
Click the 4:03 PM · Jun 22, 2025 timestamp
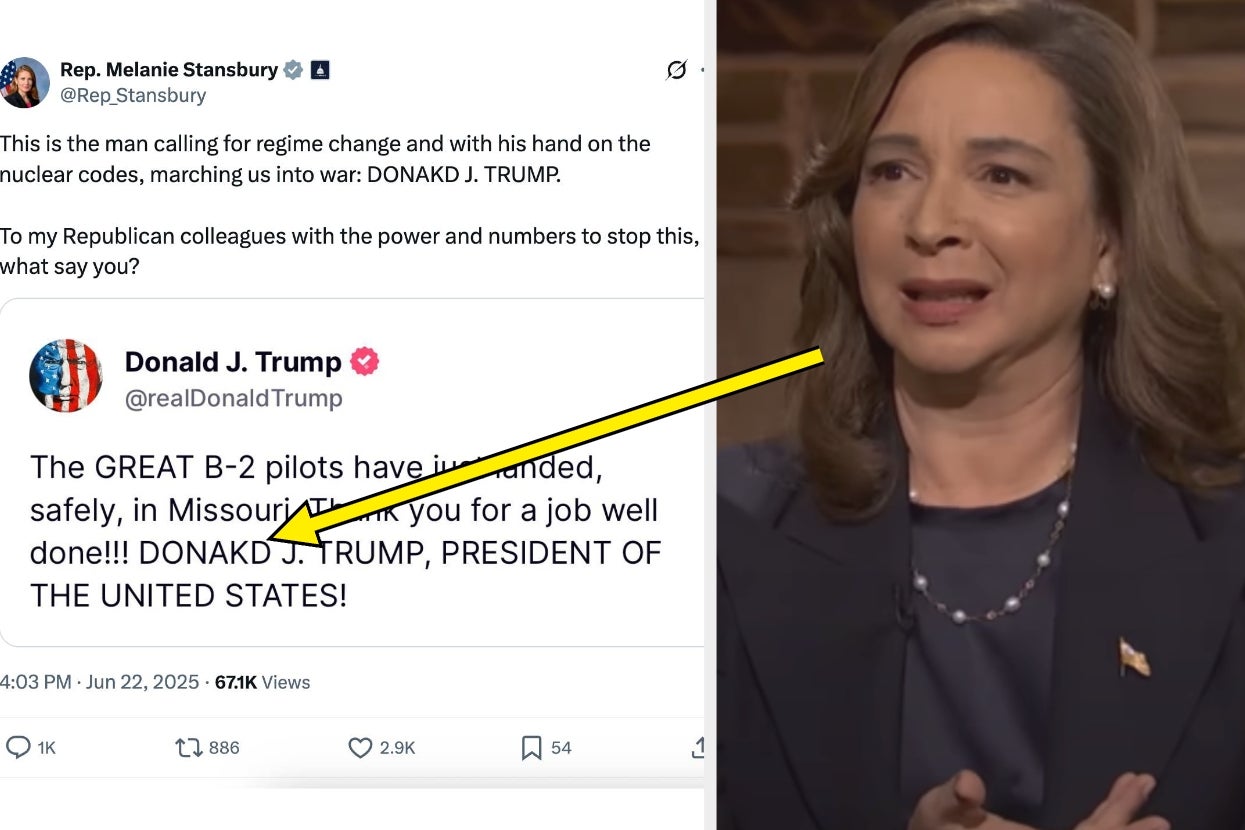coord(99,682)
